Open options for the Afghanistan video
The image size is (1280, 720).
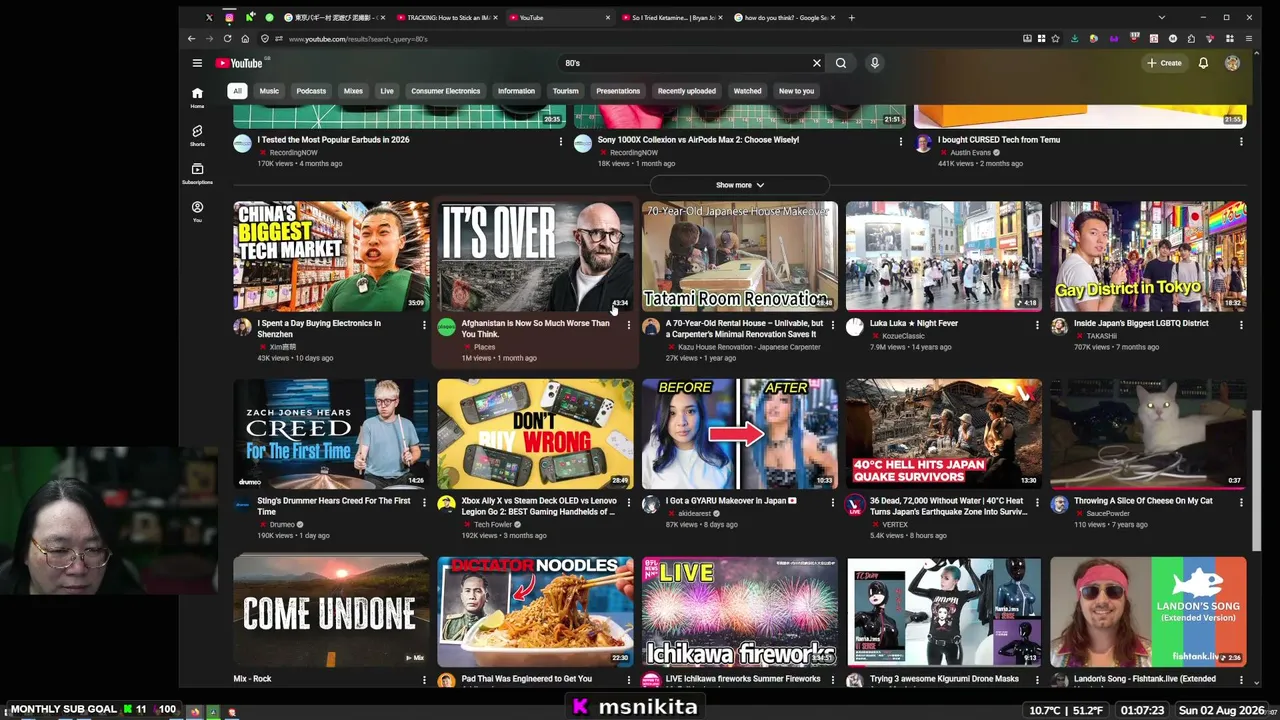pos(628,325)
